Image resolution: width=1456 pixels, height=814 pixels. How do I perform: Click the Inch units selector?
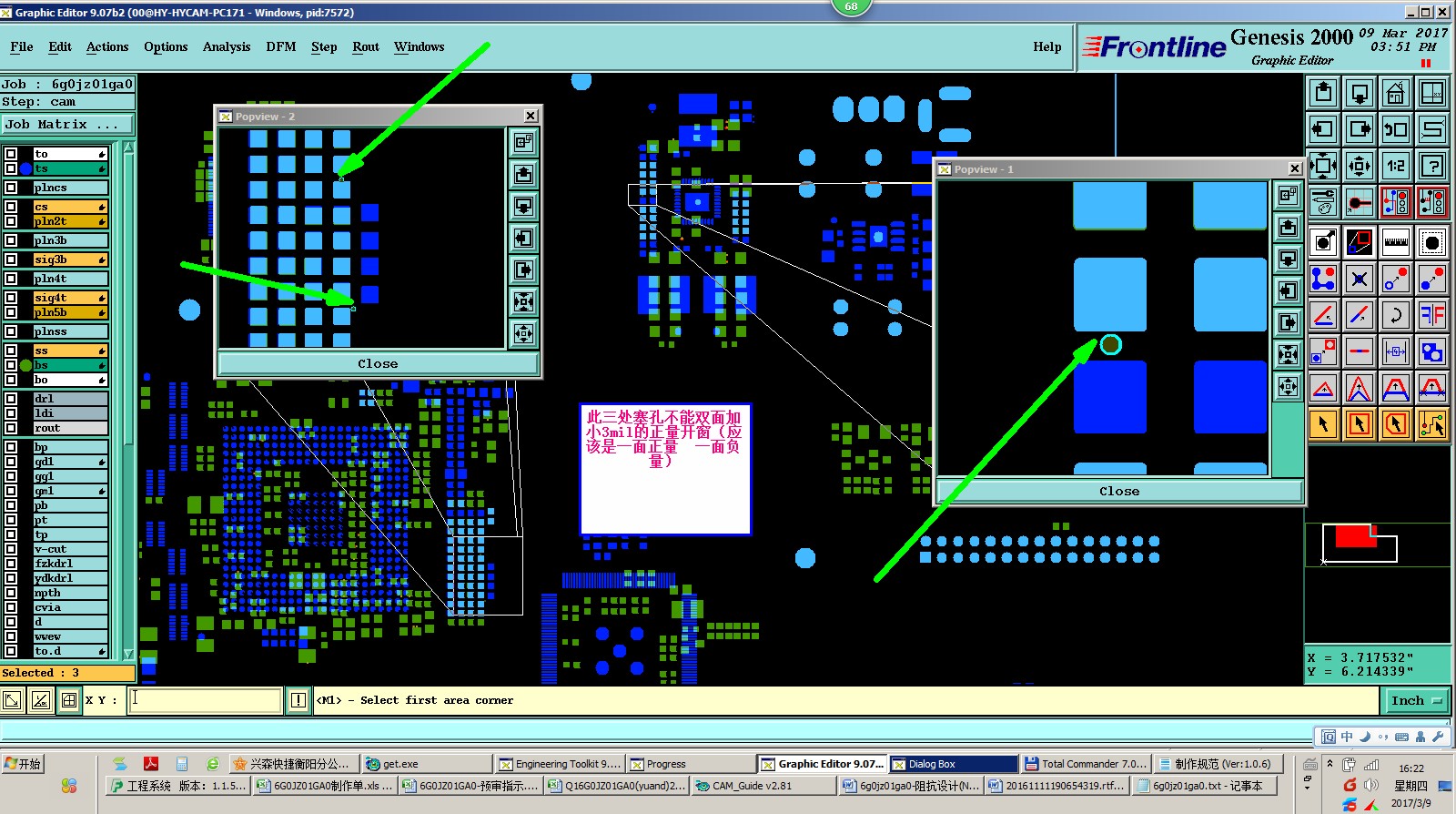(1416, 700)
